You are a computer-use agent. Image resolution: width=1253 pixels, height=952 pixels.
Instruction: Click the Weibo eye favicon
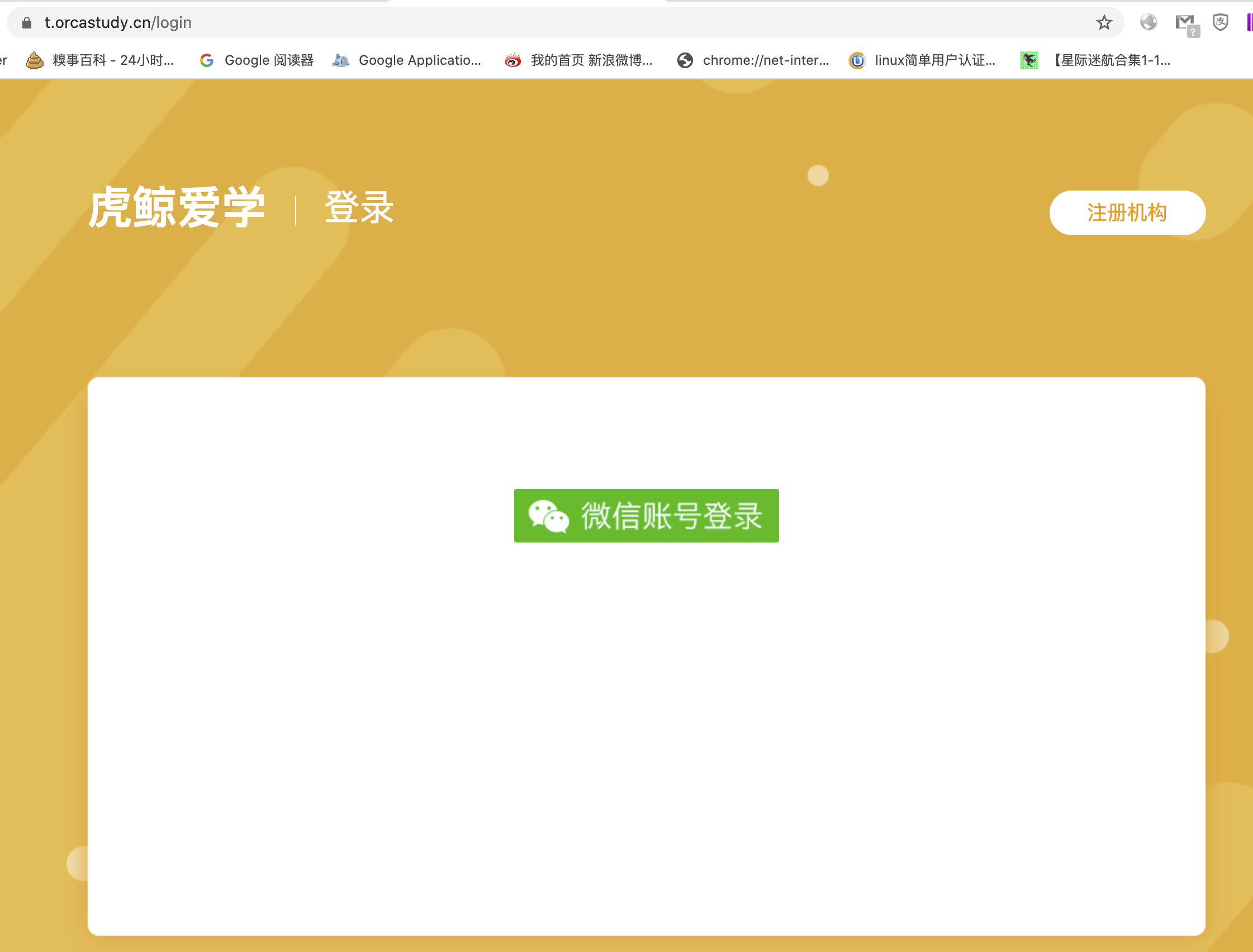coord(513,60)
